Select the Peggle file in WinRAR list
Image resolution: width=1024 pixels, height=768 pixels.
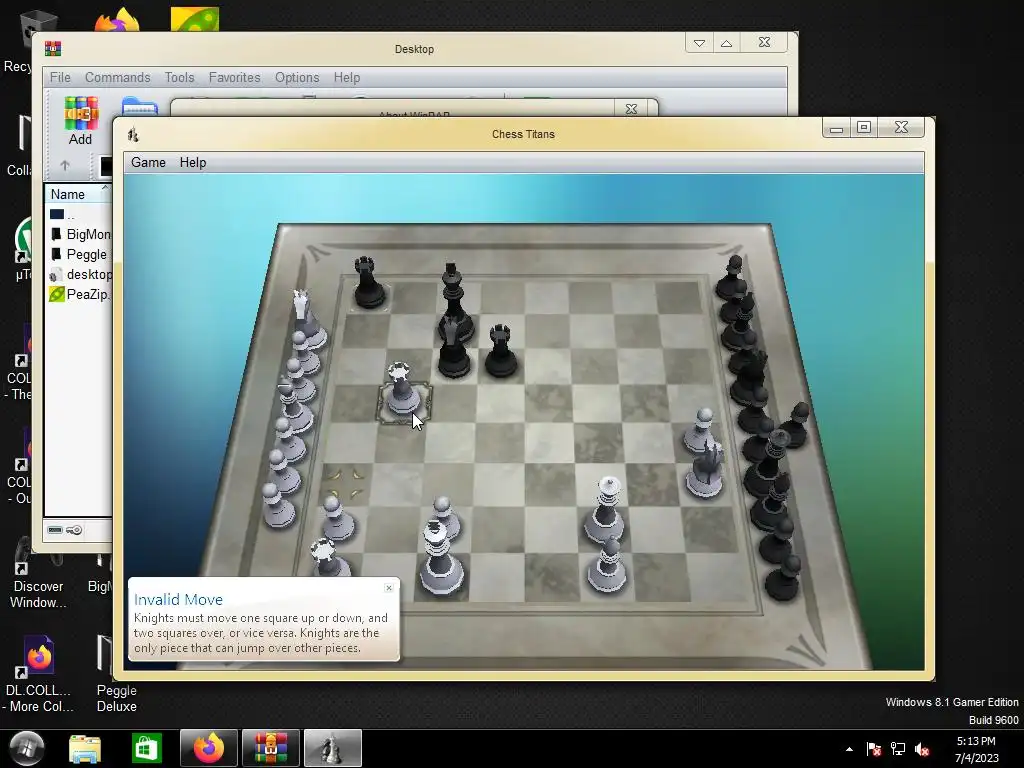pyautogui.click(x=78, y=255)
